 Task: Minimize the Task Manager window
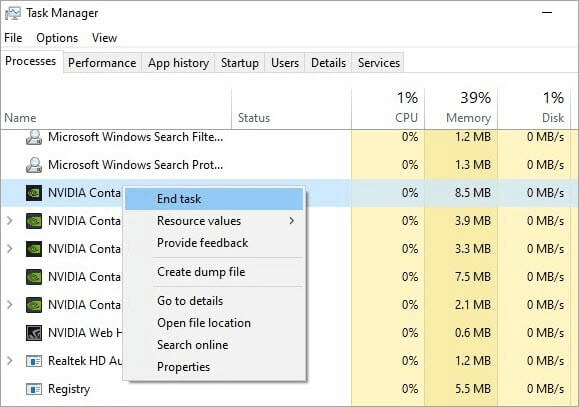coord(547,13)
